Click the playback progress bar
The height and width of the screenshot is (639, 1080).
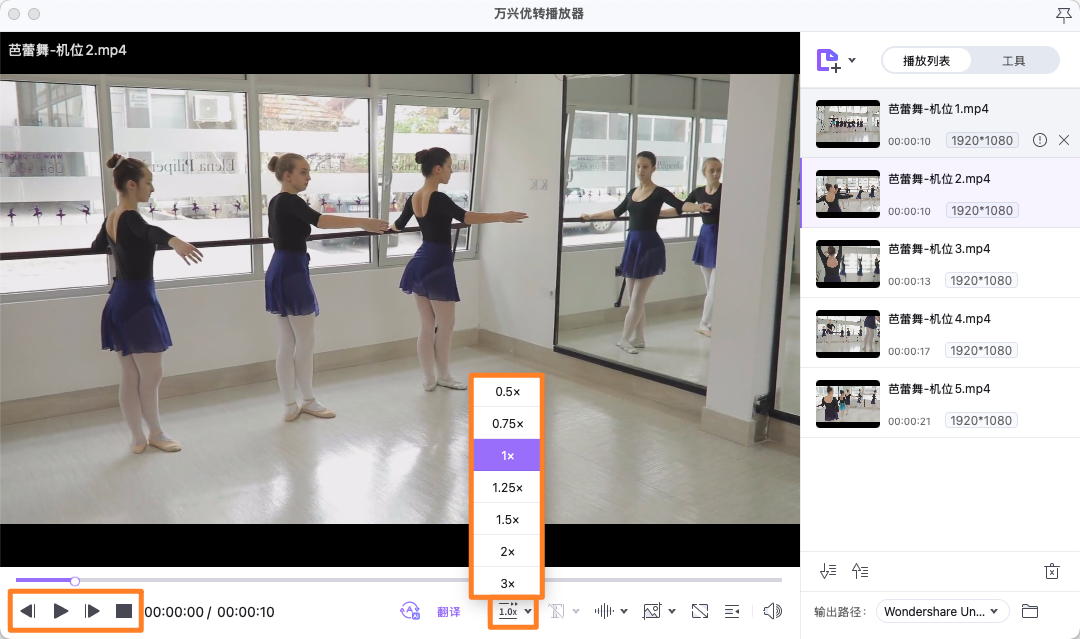click(x=400, y=580)
